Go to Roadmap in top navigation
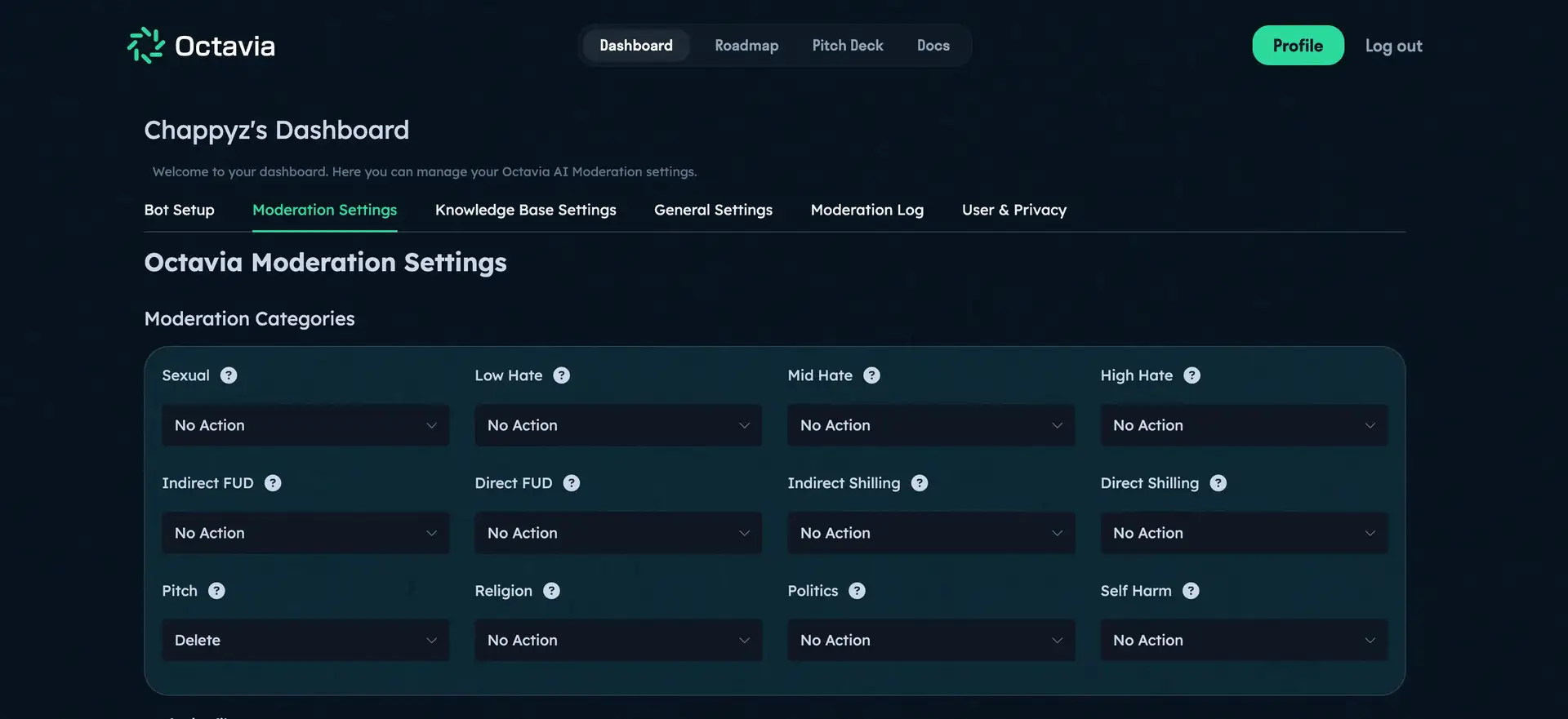1568x719 pixels. 746,46
